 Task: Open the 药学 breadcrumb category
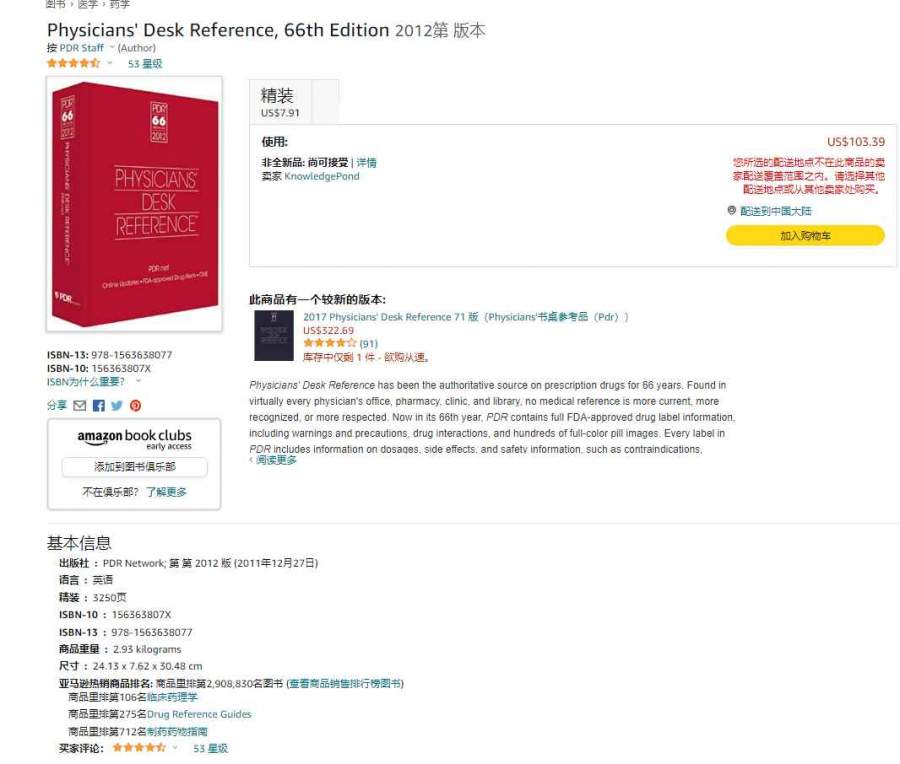tap(119, 4)
